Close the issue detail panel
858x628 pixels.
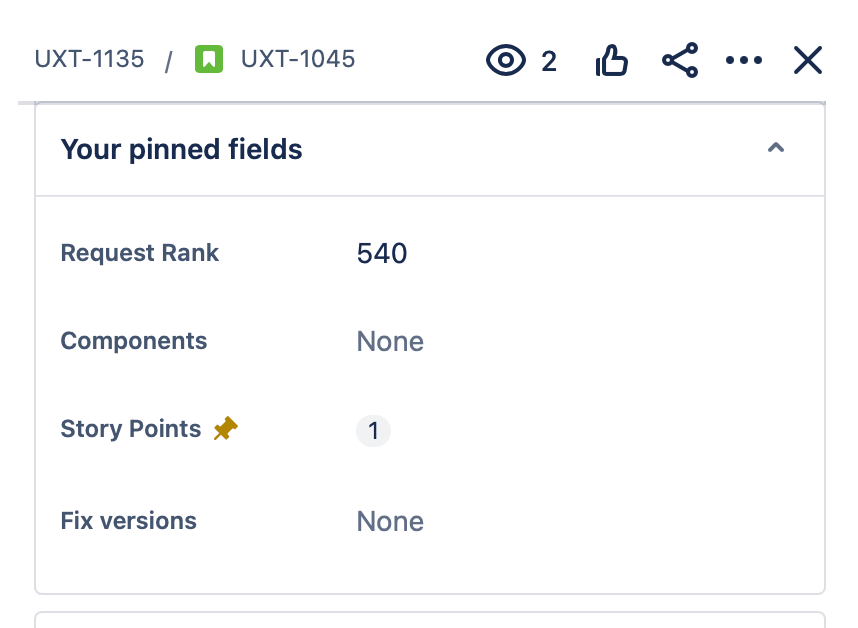[807, 61]
